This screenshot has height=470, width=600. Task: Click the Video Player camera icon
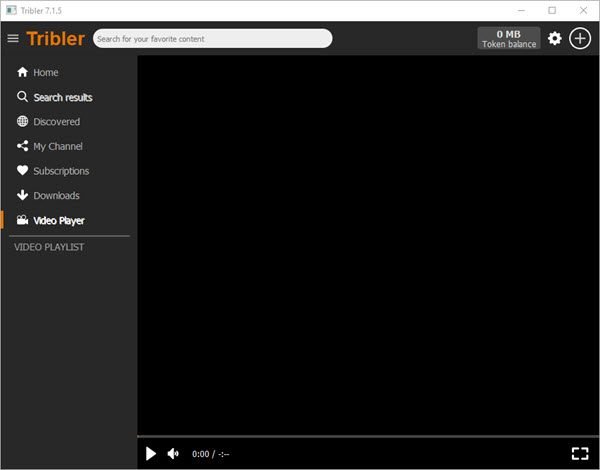[x=22, y=220]
